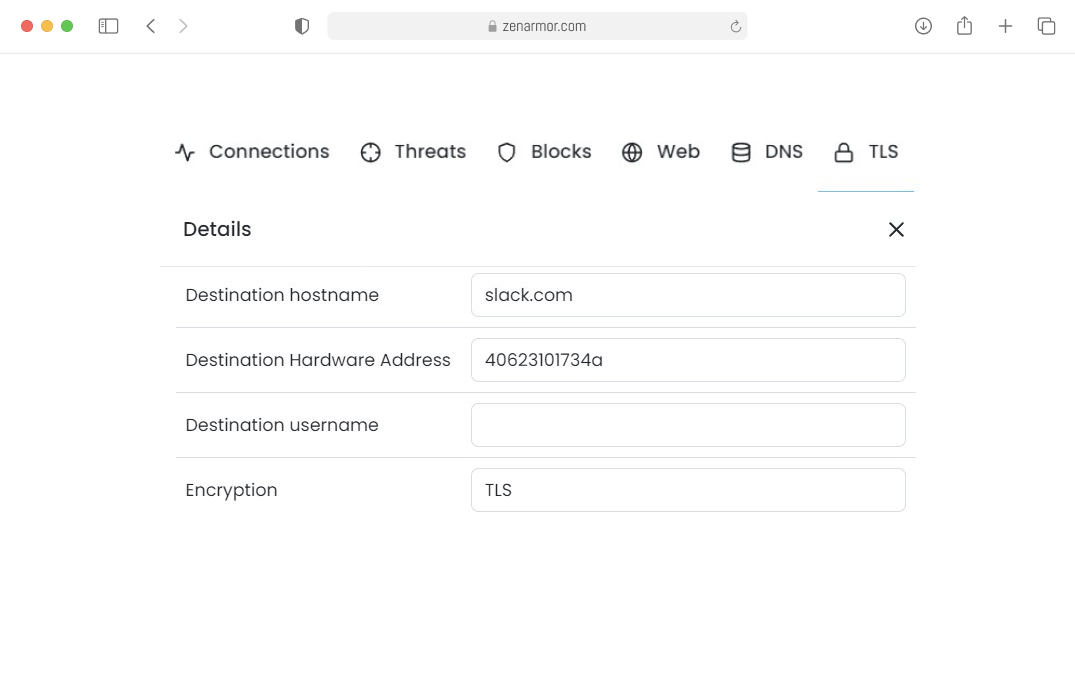Open a new browser tab with the plus button
The image size is (1075, 697).
click(x=1005, y=26)
